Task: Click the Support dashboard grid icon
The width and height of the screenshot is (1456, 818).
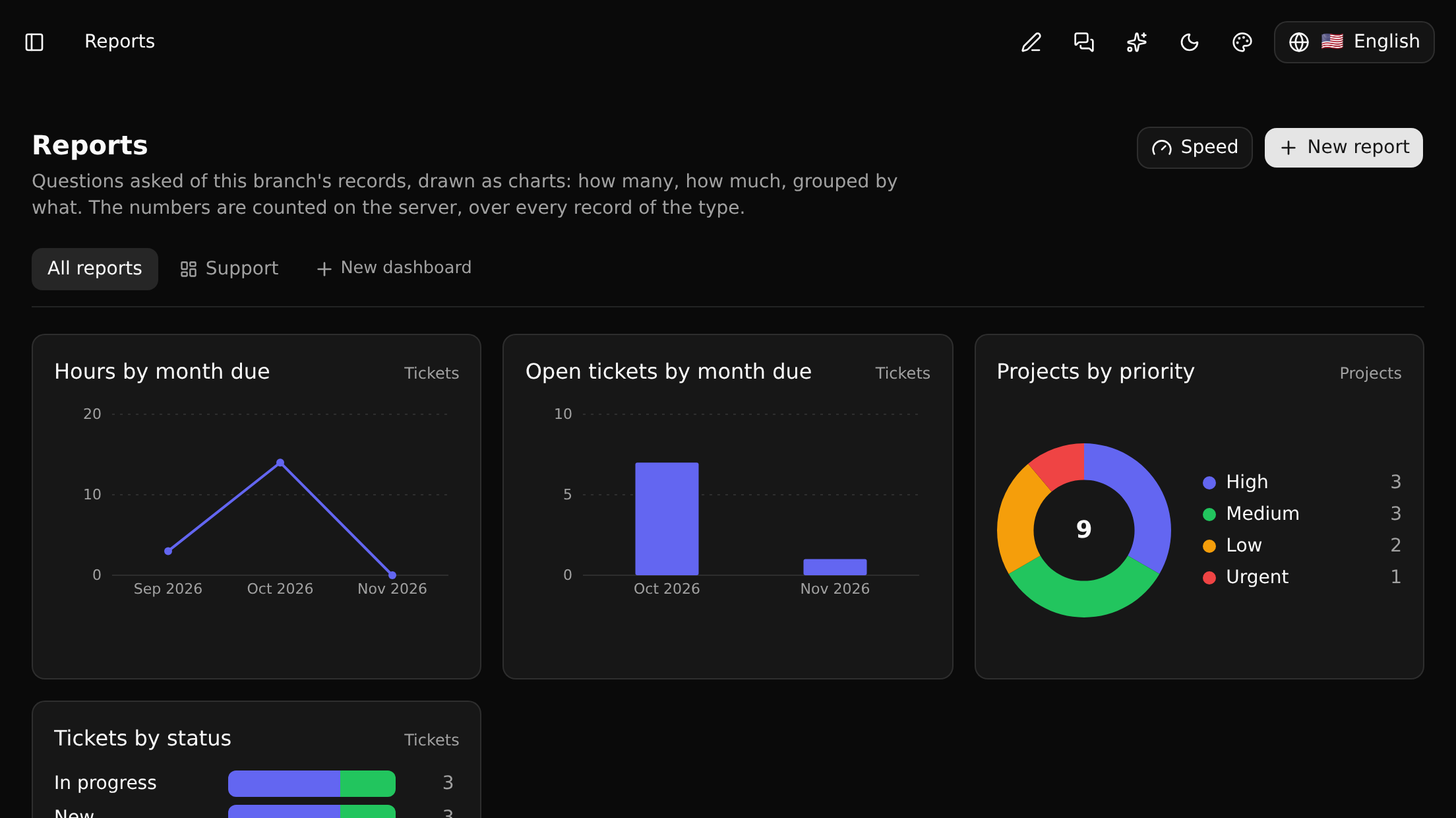Action: coord(189,269)
